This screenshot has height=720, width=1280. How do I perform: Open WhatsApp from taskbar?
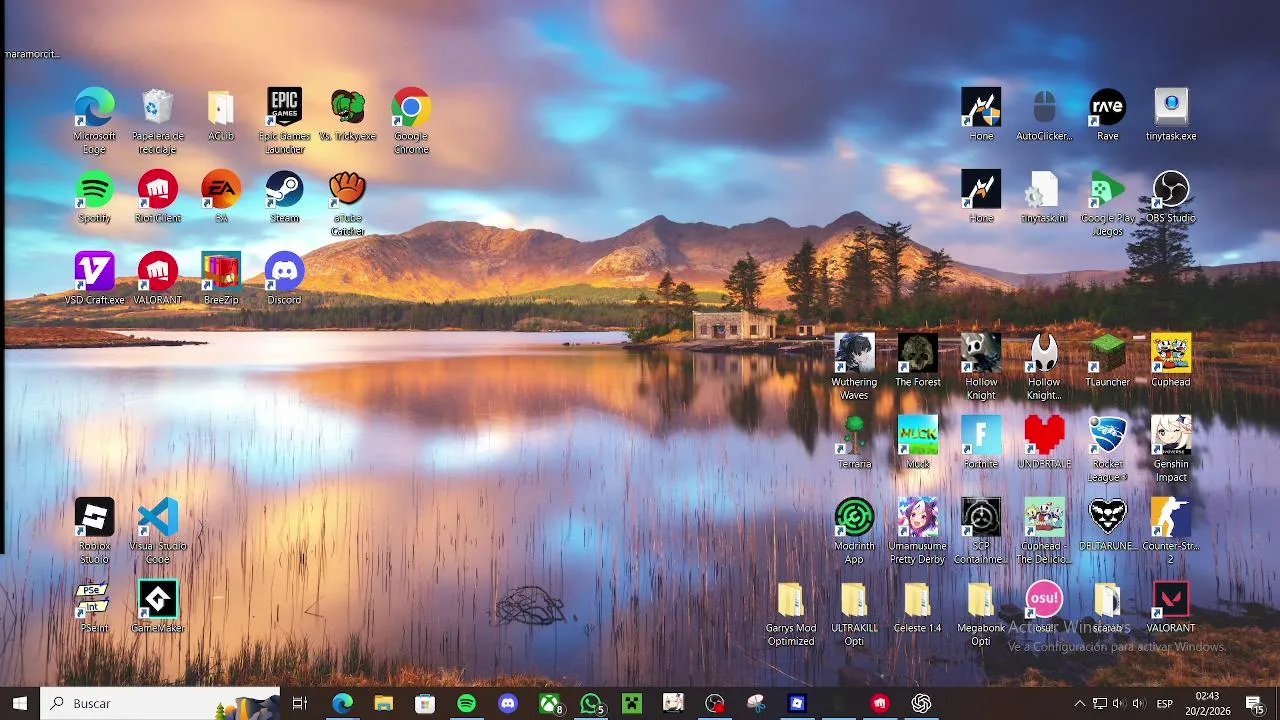(x=592, y=704)
